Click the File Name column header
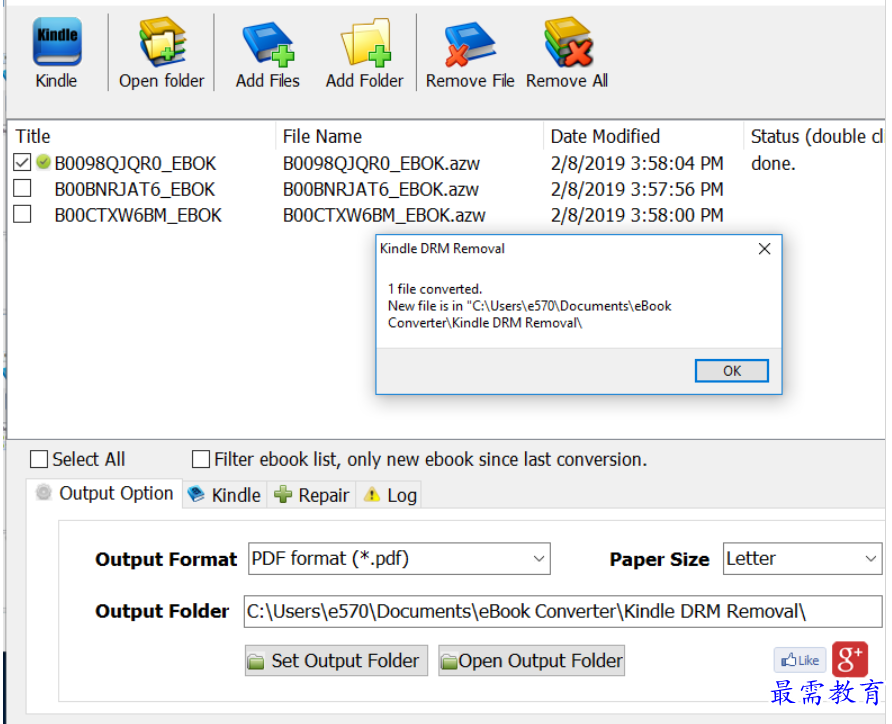The width and height of the screenshot is (892, 724). pos(410,136)
